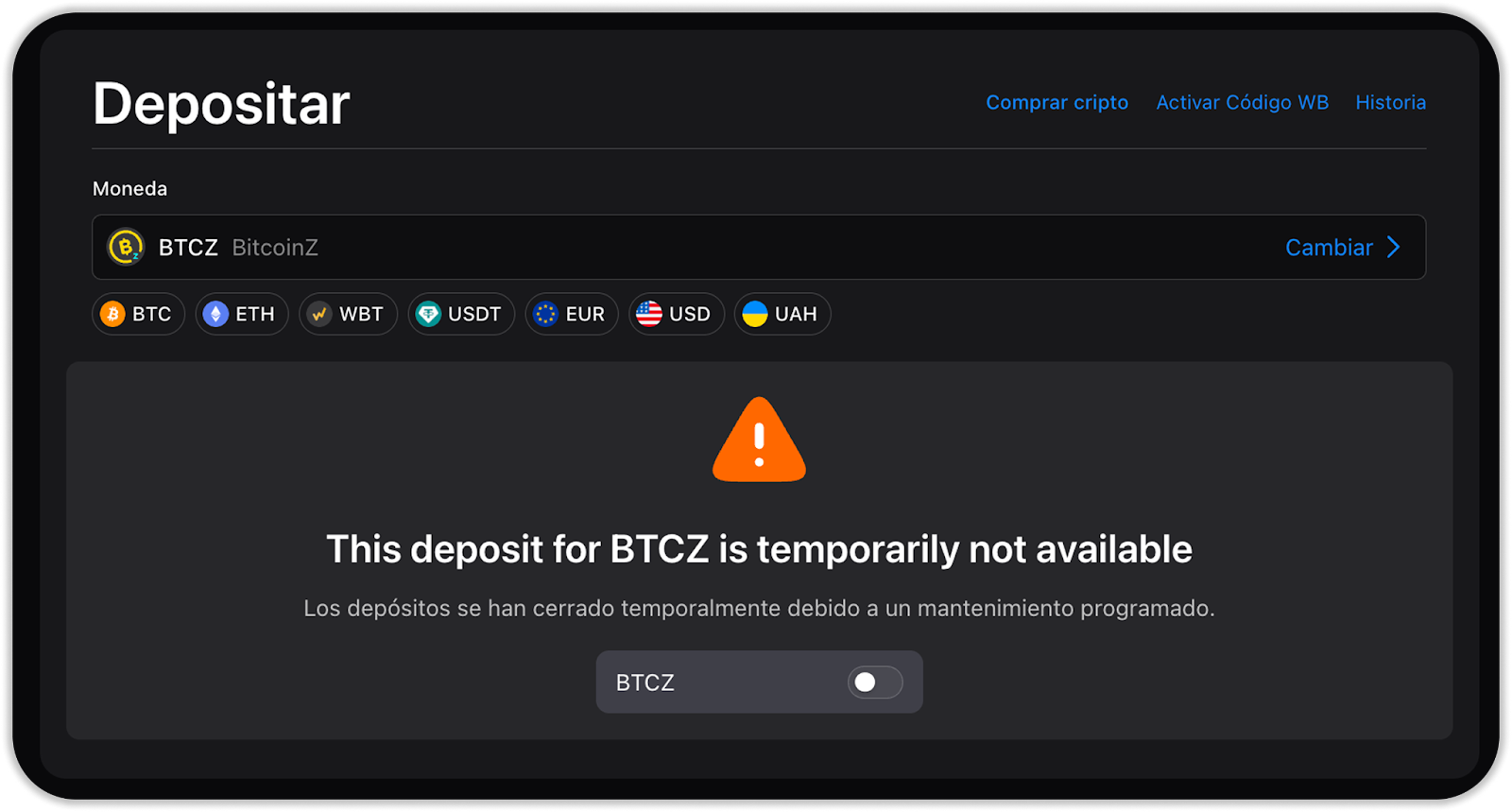Click Cambiar to change currency

pyautogui.click(x=1329, y=248)
